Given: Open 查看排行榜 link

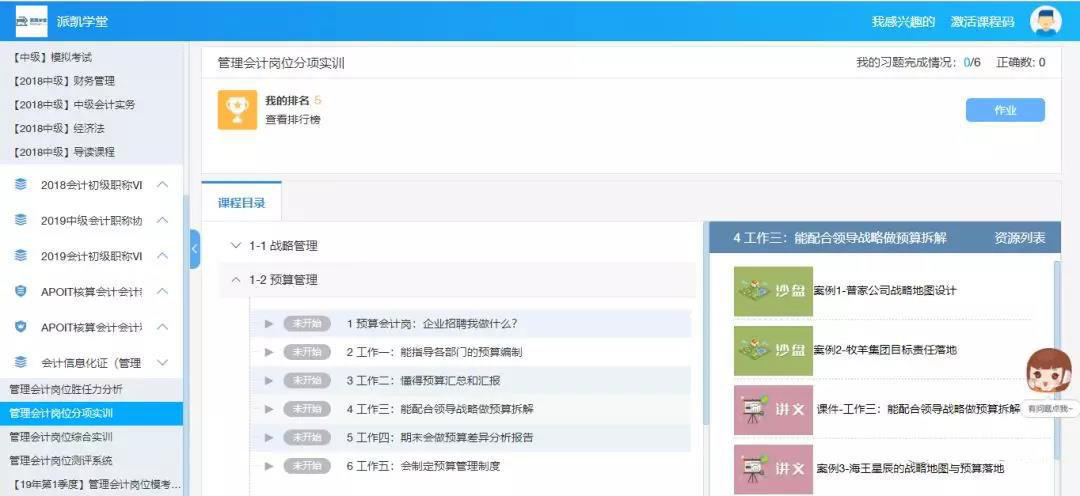Looking at the screenshot, I should click(x=293, y=119).
